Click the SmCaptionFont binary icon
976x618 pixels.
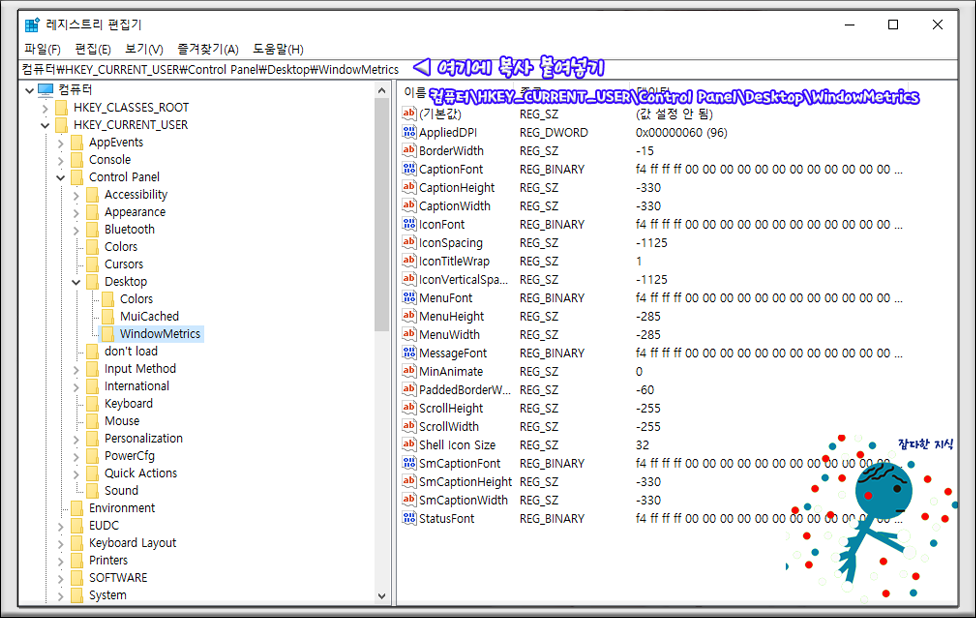(x=409, y=463)
